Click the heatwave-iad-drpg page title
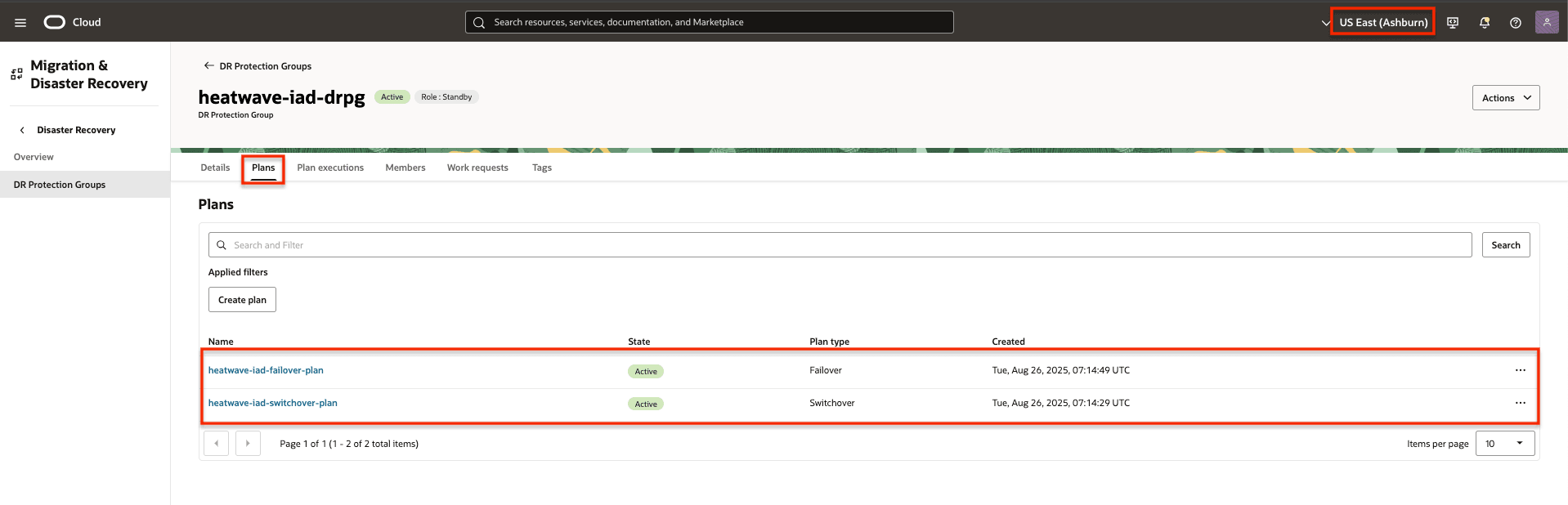1568x505 pixels. tap(281, 97)
